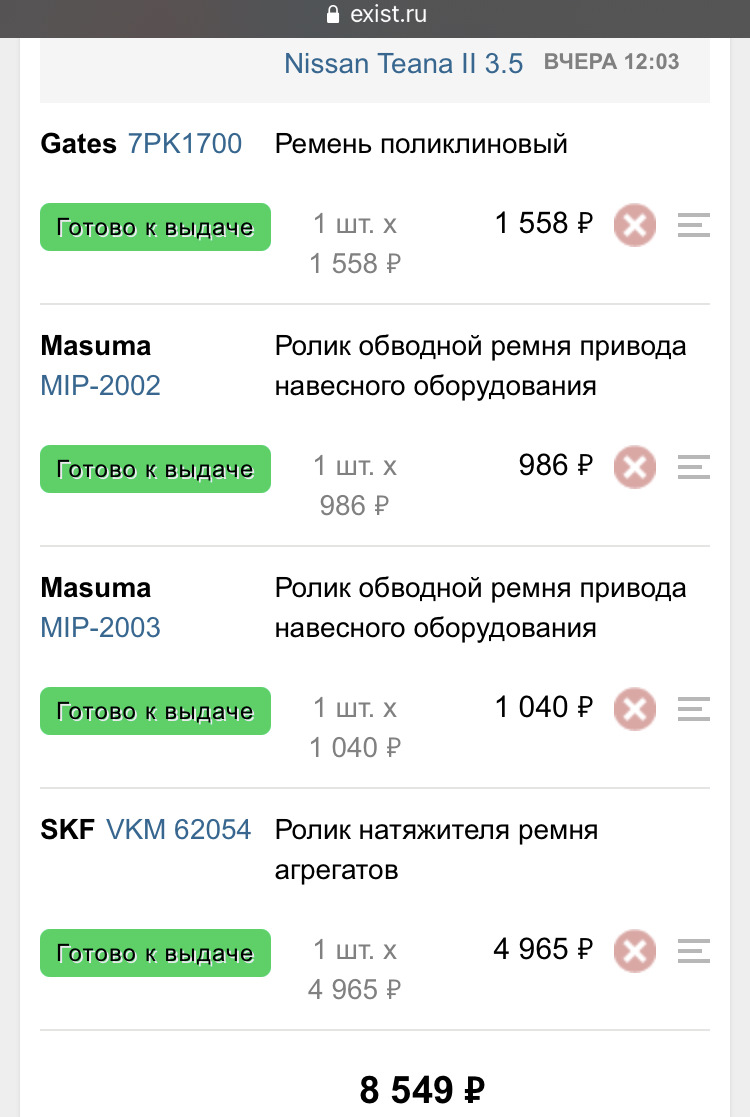This screenshot has height=1117, width=750.
Task: Open part number MIP-2003 link
Action: pyautogui.click(x=100, y=628)
